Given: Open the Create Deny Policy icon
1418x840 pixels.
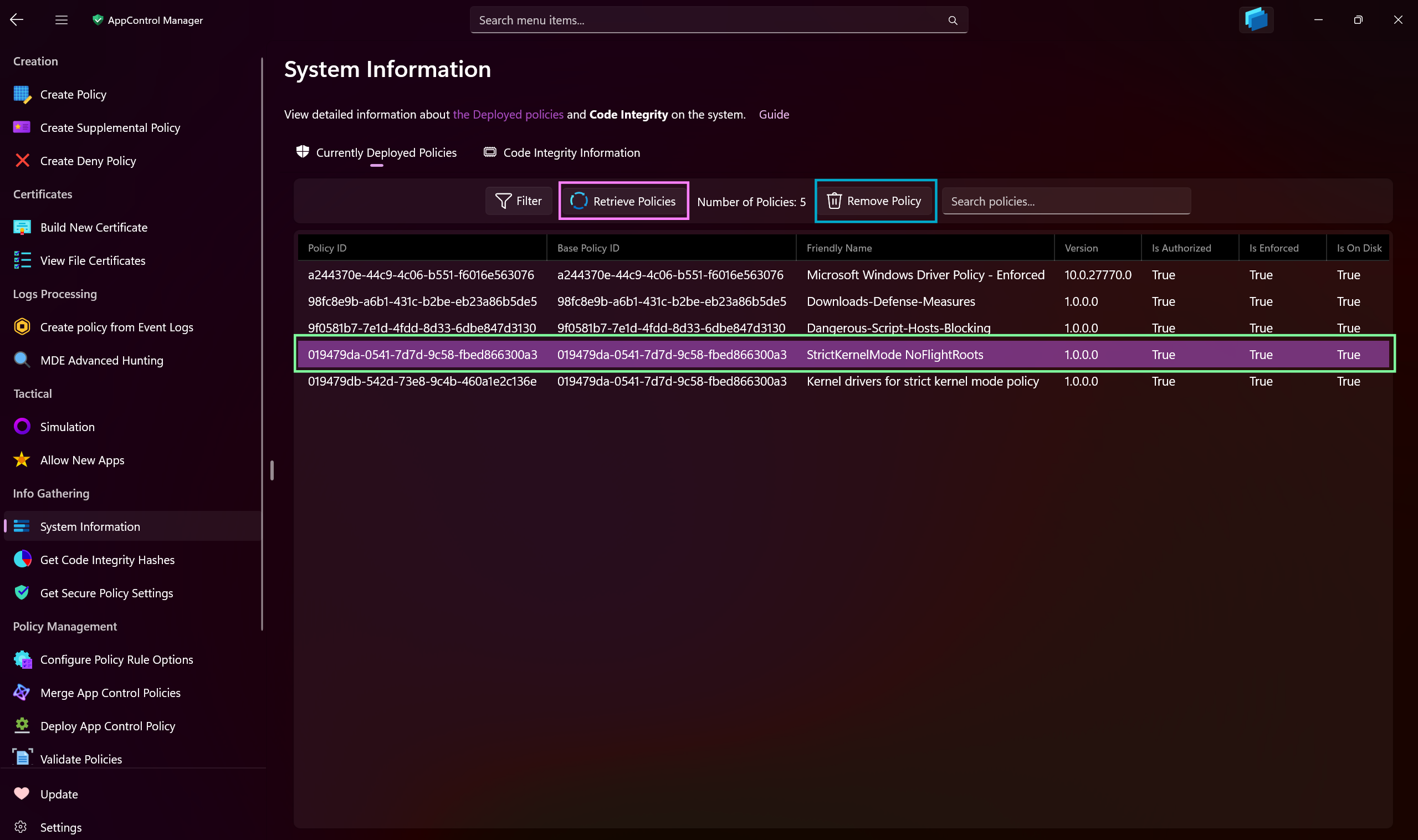Looking at the screenshot, I should point(22,160).
